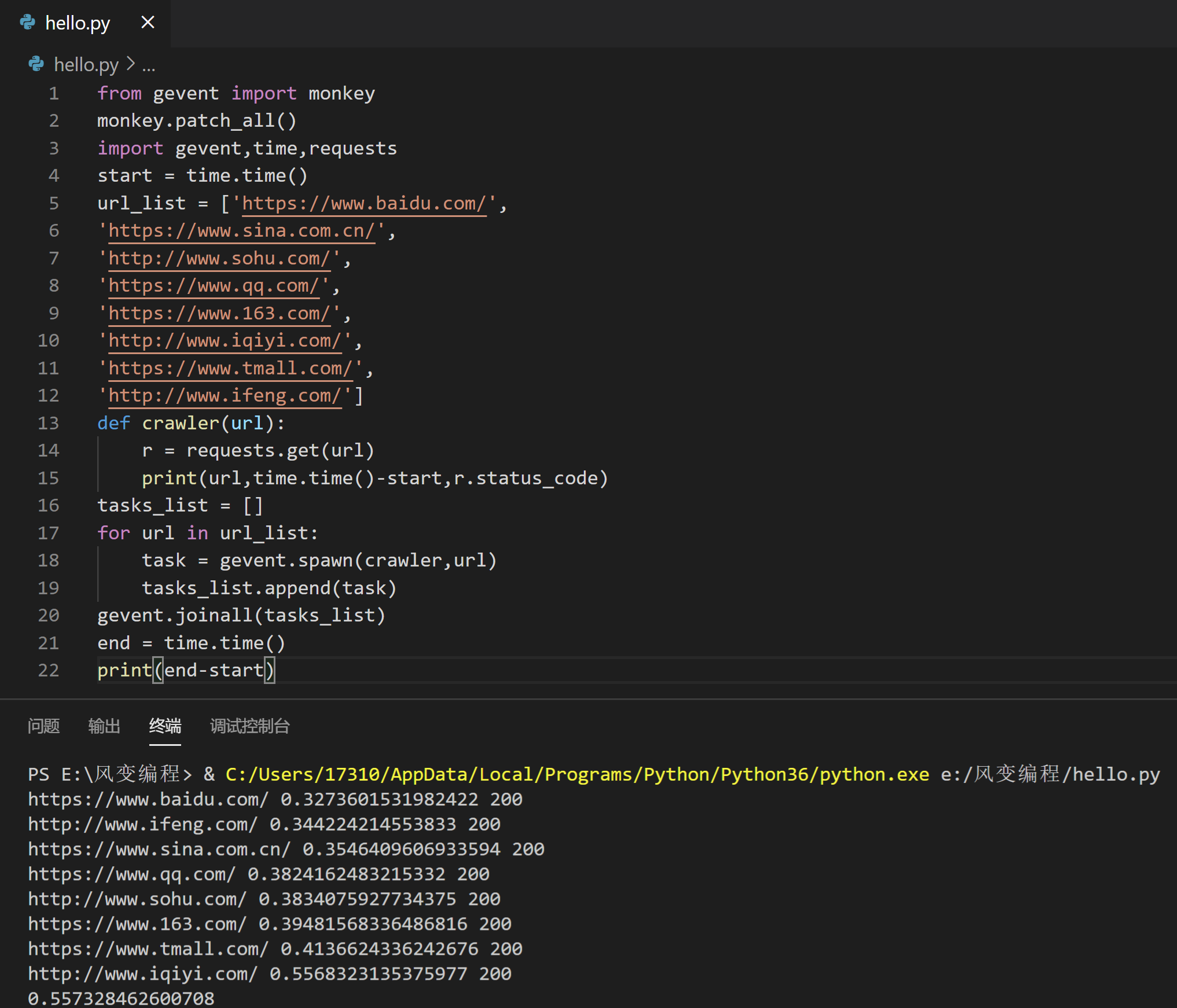Click 'print(end-start)' on line 22

click(x=186, y=671)
